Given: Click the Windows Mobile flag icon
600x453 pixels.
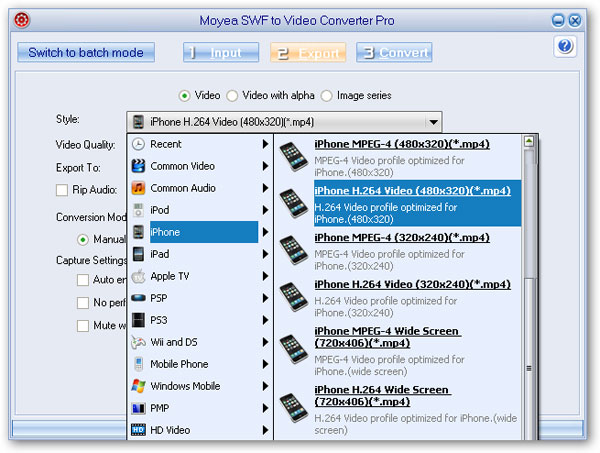Looking at the screenshot, I should pos(138,386).
